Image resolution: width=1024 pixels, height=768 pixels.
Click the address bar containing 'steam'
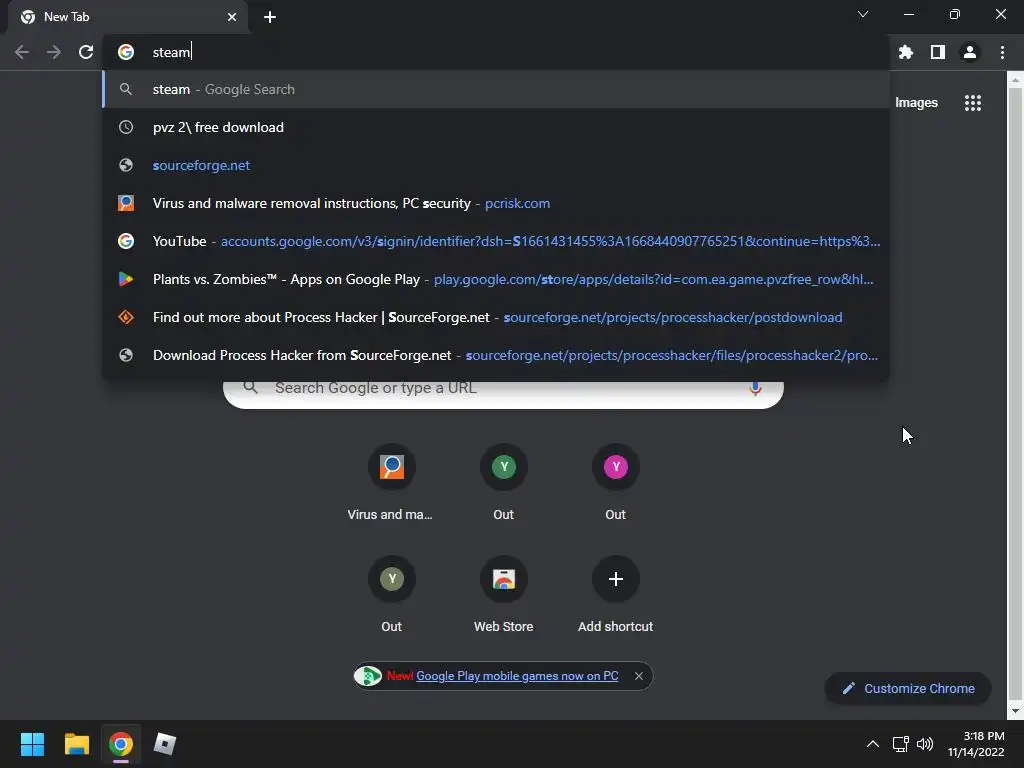[496, 52]
